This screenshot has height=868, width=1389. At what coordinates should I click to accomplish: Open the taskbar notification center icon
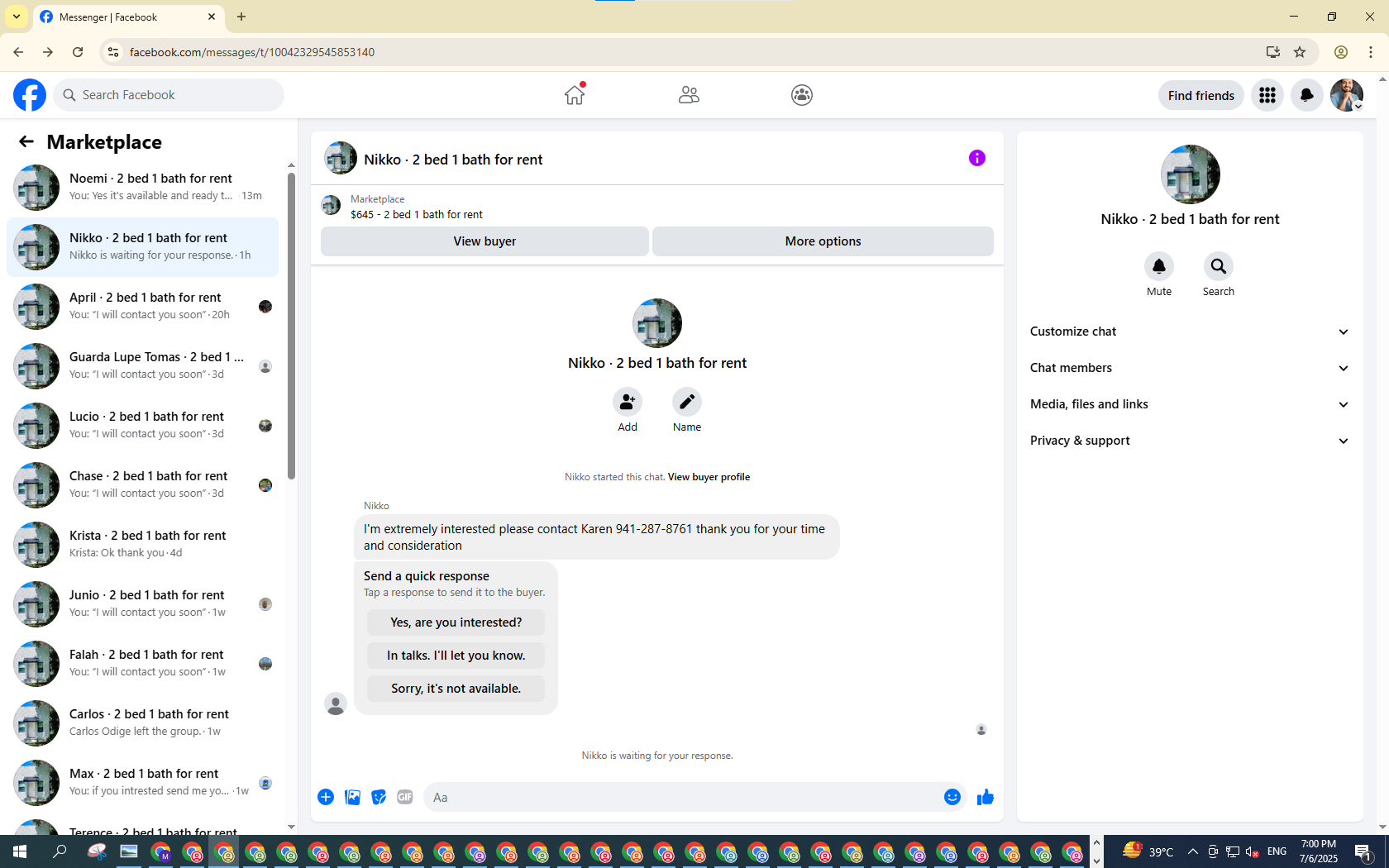click(x=1363, y=851)
